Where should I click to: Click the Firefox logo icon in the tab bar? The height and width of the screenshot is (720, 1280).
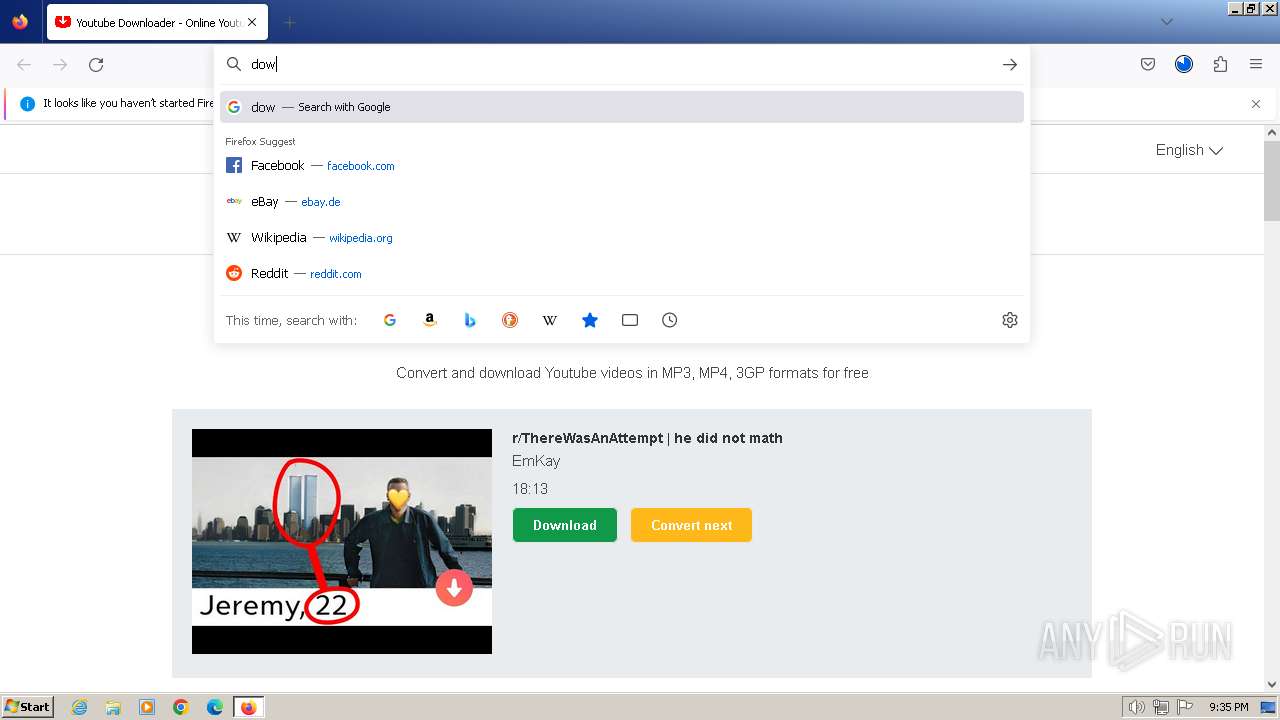pyautogui.click(x=20, y=22)
